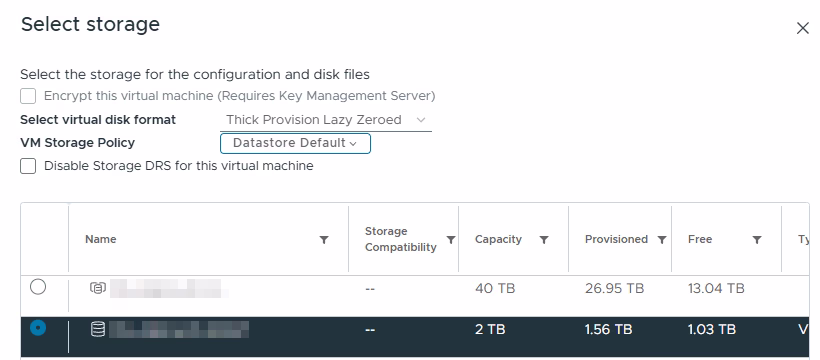The width and height of the screenshot is (820, 360).
Task: Open Storage Compatibility column filter
Action: [450, 240]
